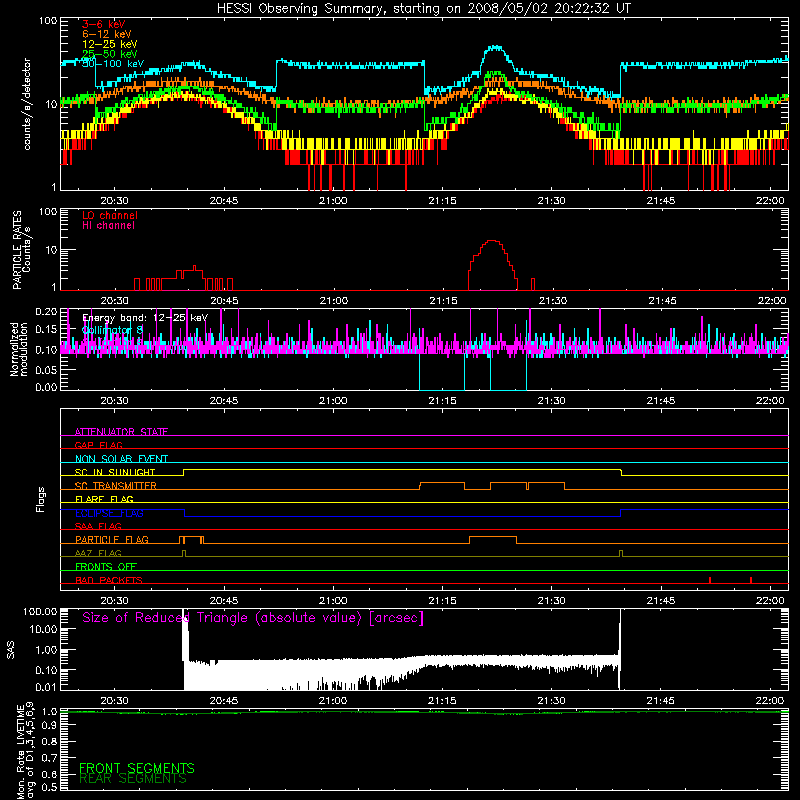Click the 10.00 tick on the SAS axis
800x800 pixels.
point(43,629)
